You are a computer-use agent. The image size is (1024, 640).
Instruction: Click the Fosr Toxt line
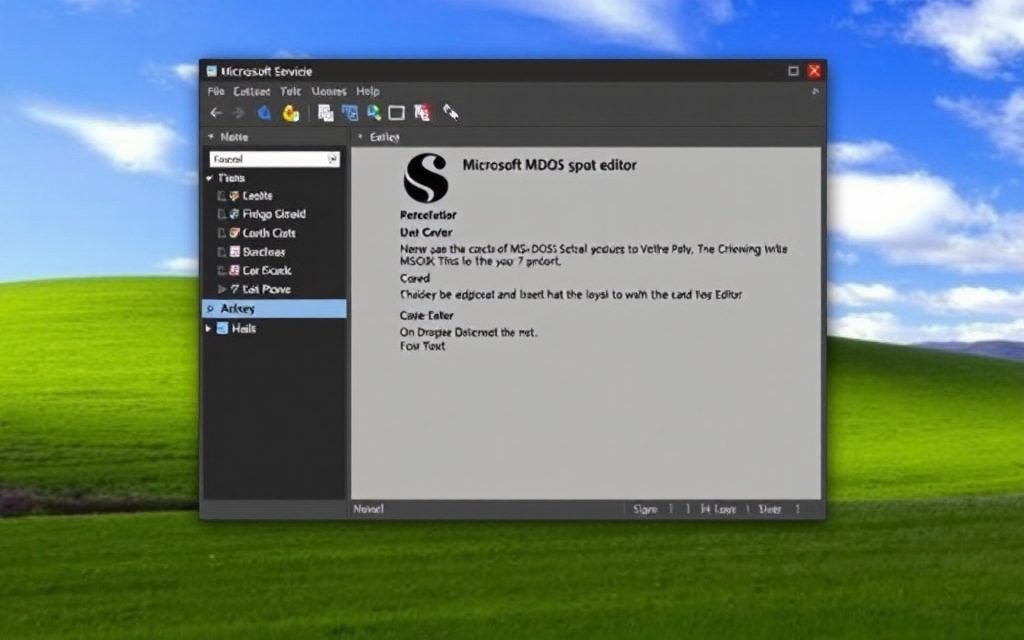[x=423, y=346]
